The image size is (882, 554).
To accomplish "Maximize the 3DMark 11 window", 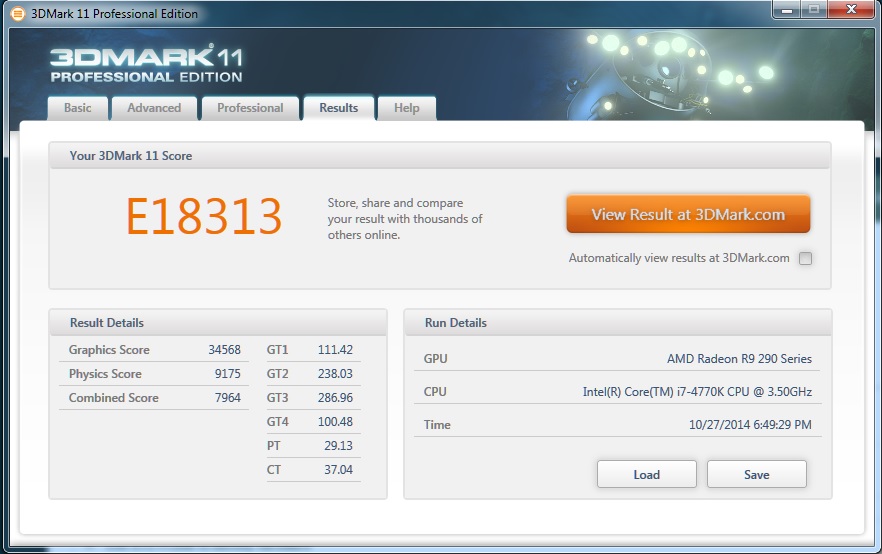I will tap(813, 10).
